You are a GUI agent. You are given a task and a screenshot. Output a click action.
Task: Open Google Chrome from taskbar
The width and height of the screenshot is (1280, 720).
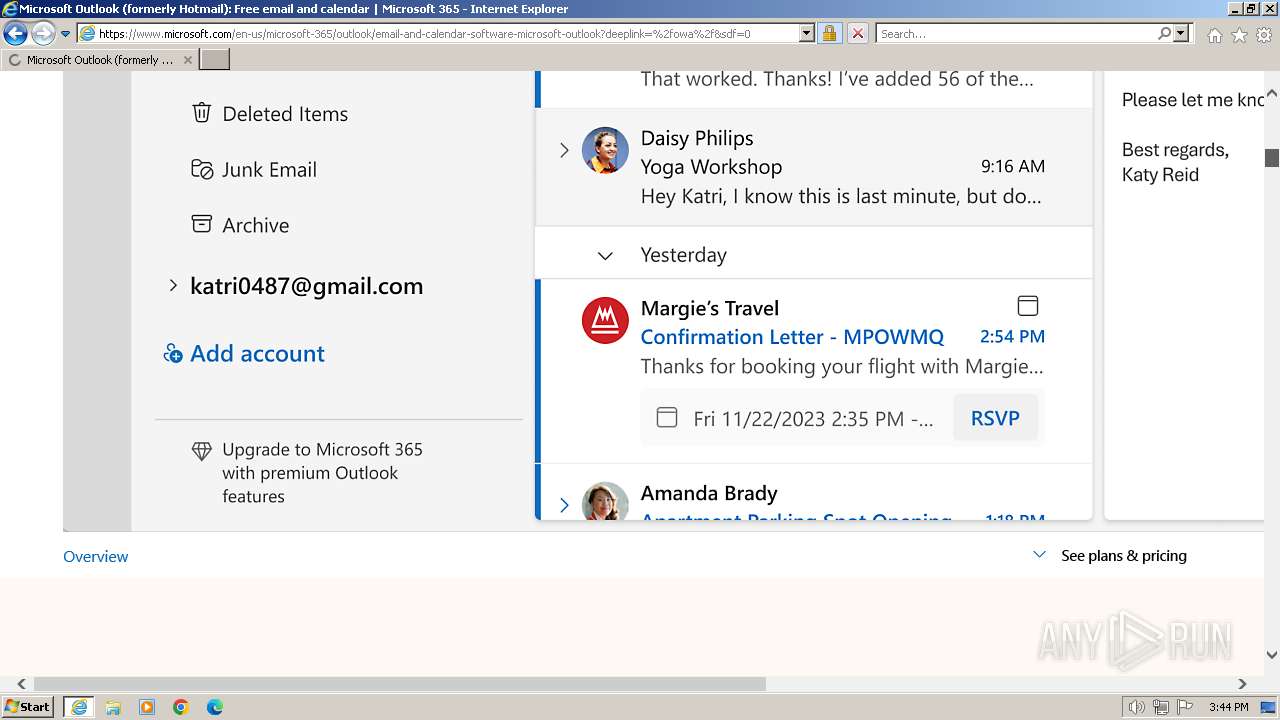click(181, 707)
